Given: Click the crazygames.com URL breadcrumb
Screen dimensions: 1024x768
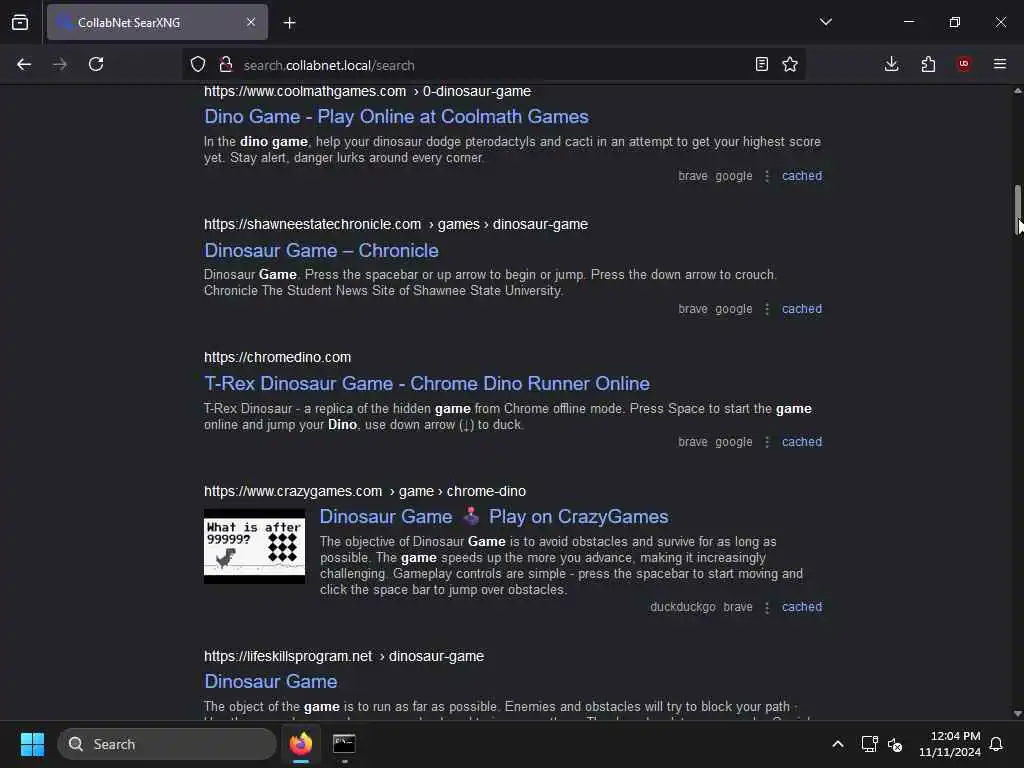Looking at the screenshot, I should click(x=364, y=491).
